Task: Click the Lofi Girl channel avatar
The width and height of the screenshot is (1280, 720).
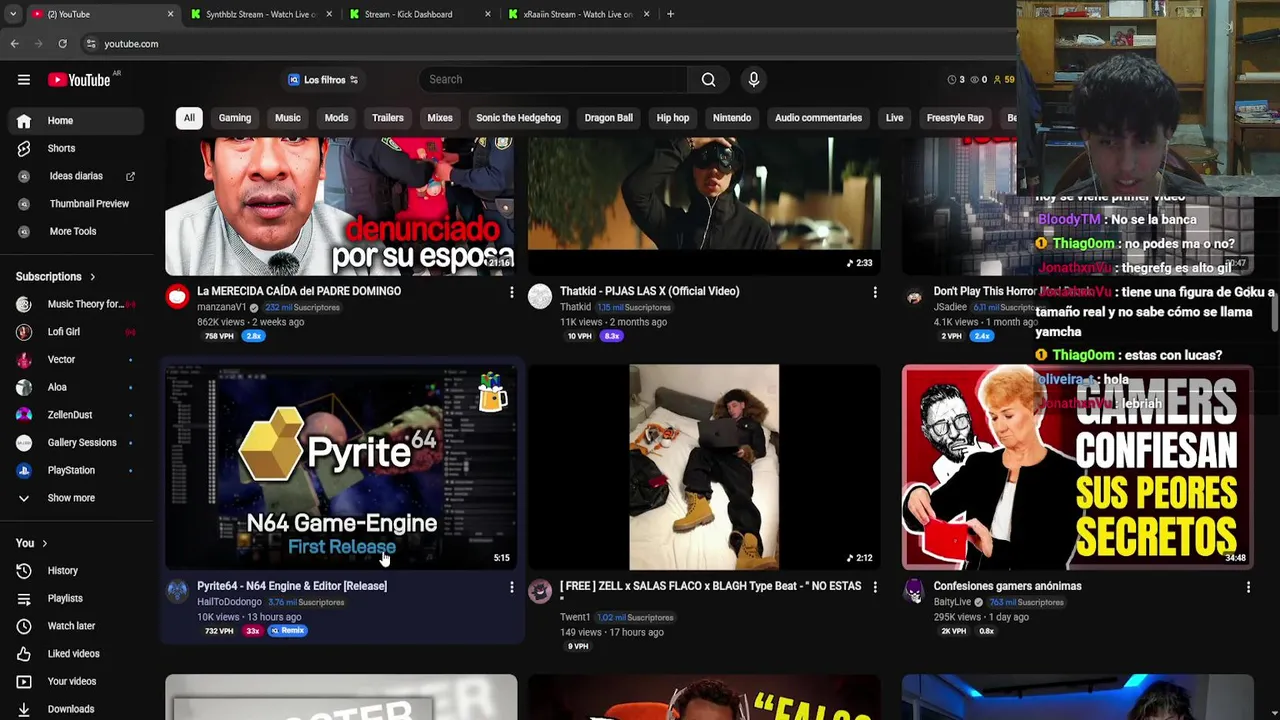Action: [x=24, y=332]
